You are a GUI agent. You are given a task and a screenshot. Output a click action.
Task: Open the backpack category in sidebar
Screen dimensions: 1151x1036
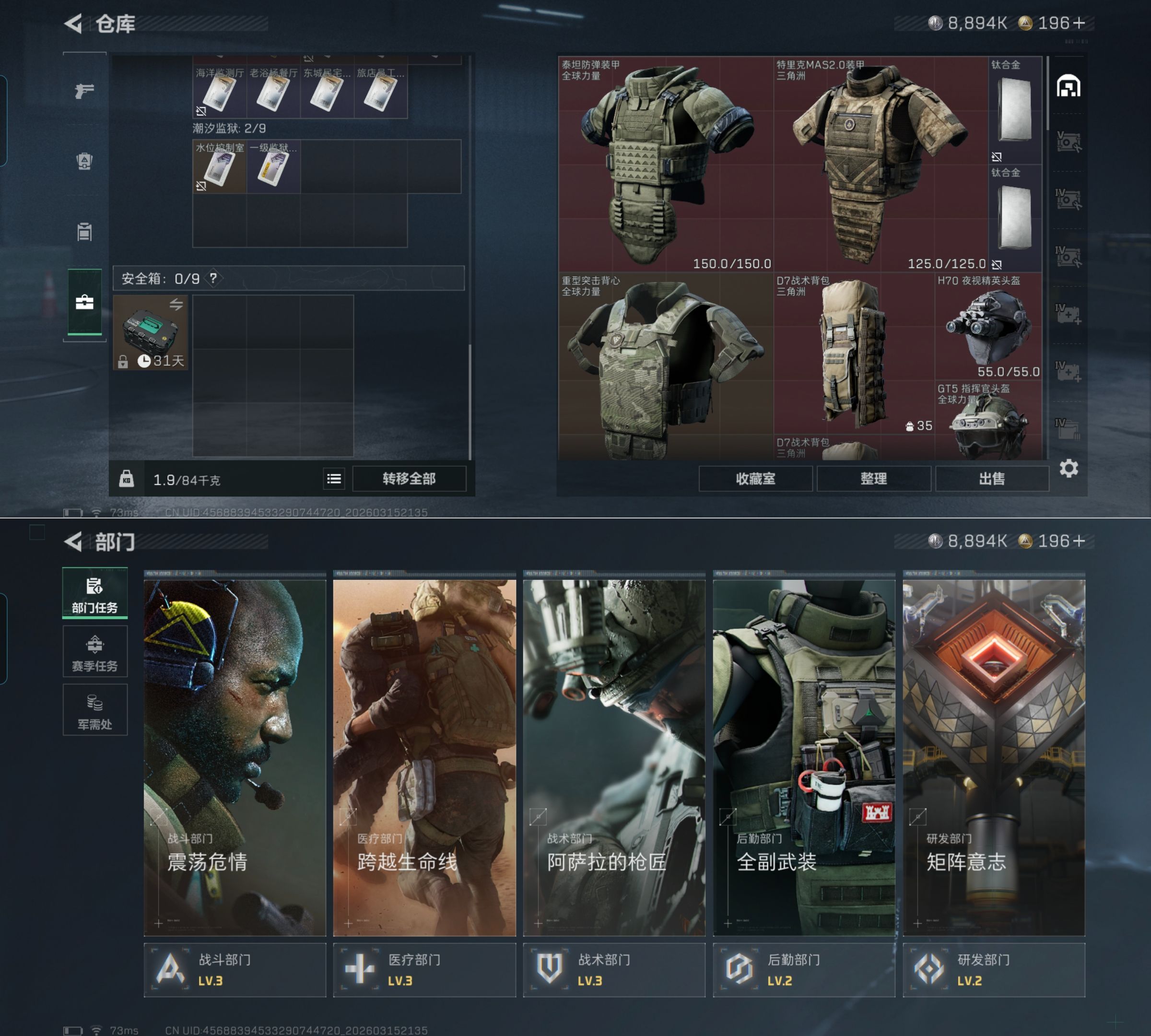[84, 161]
